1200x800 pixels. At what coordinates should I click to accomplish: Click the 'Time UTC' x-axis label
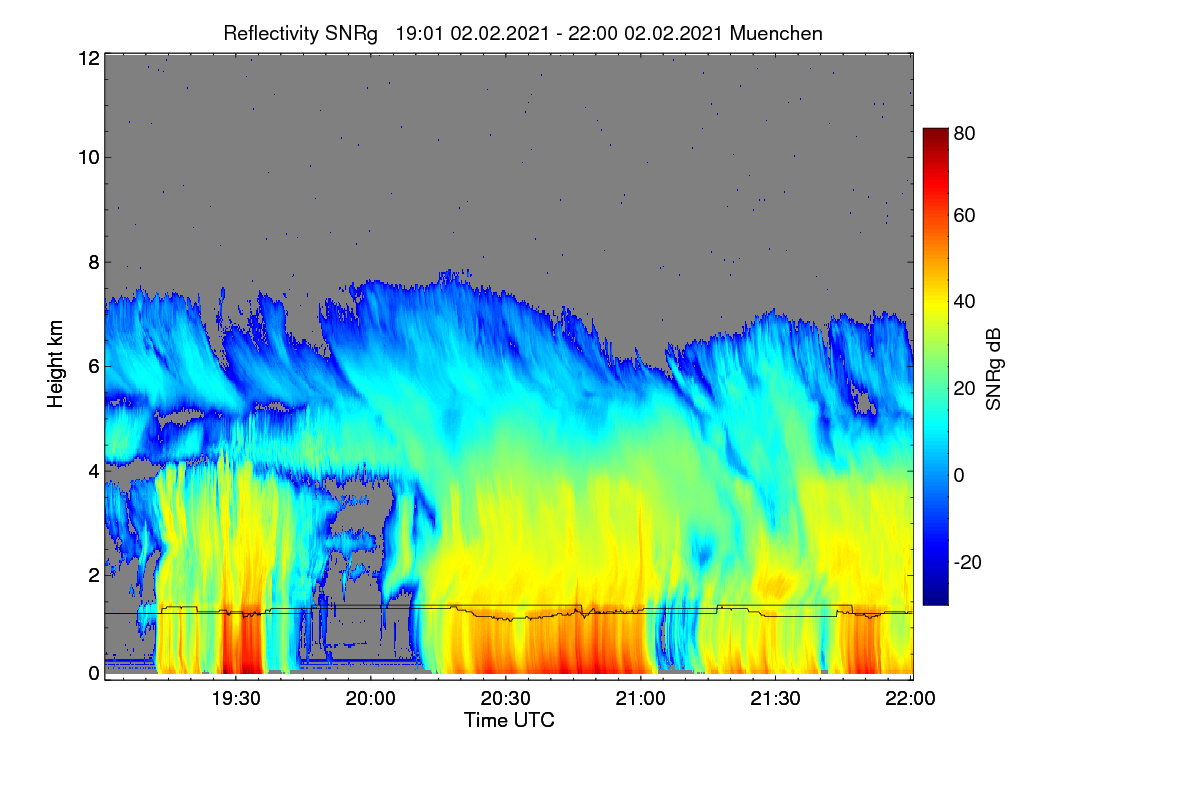point(509,720)
